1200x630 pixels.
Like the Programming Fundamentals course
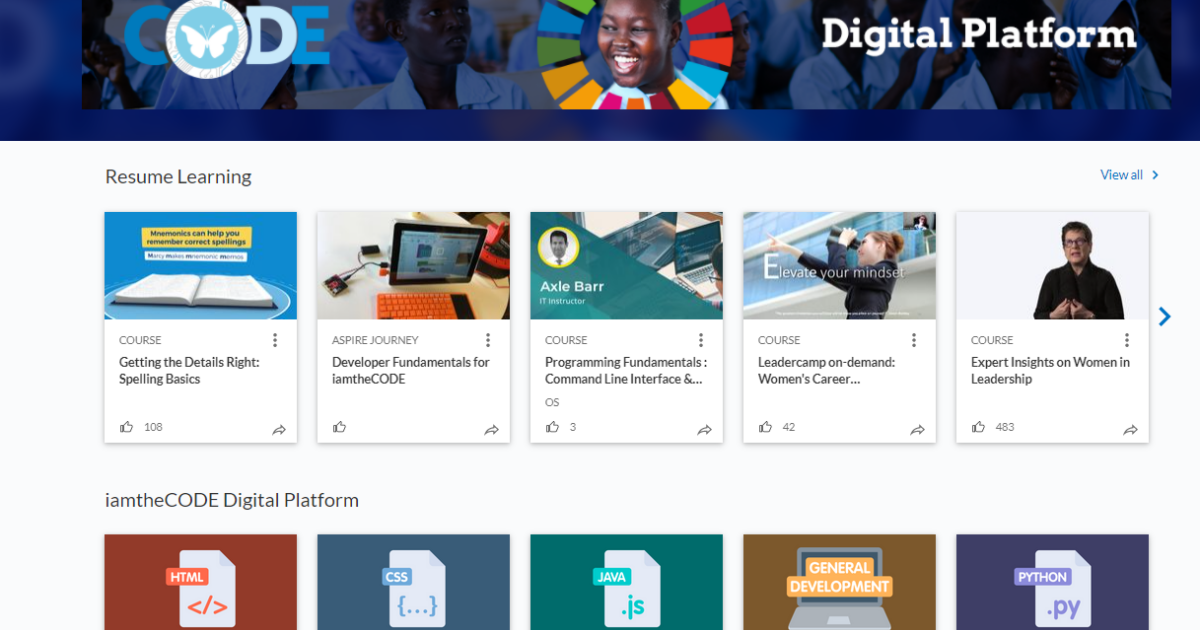click(553, 427)
